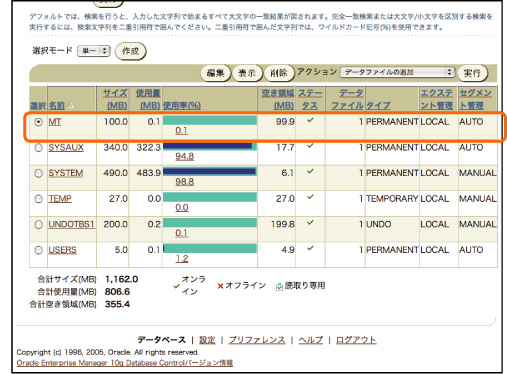Click the 0.0 usage percentage link
507x374 pixels.
tap(182, 208)
